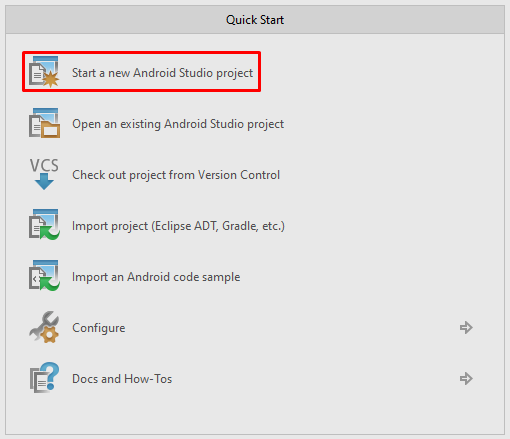
Task: Open an existing Android Studio project
Action: pyautogui.click(x=178, y=124)
